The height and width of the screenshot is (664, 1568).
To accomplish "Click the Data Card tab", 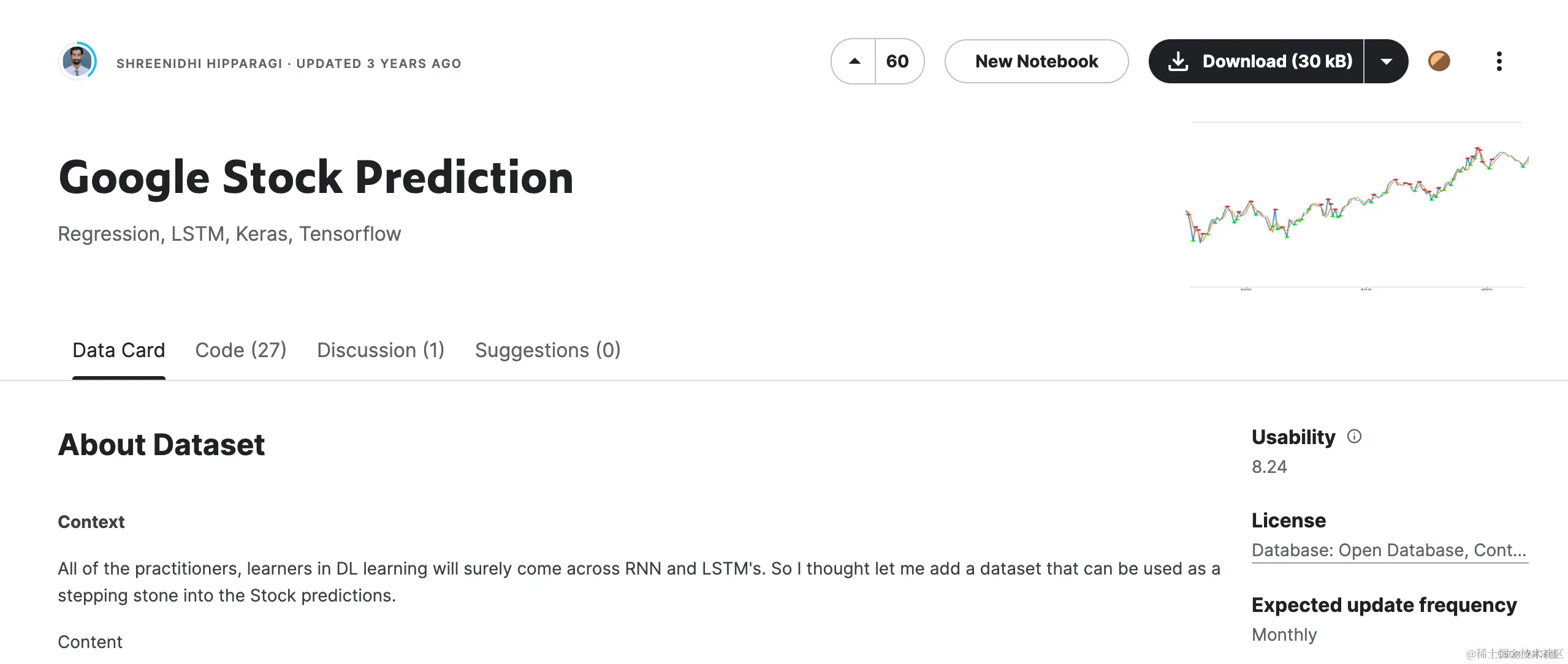I will pyautogui.click(x=118, y=350).
